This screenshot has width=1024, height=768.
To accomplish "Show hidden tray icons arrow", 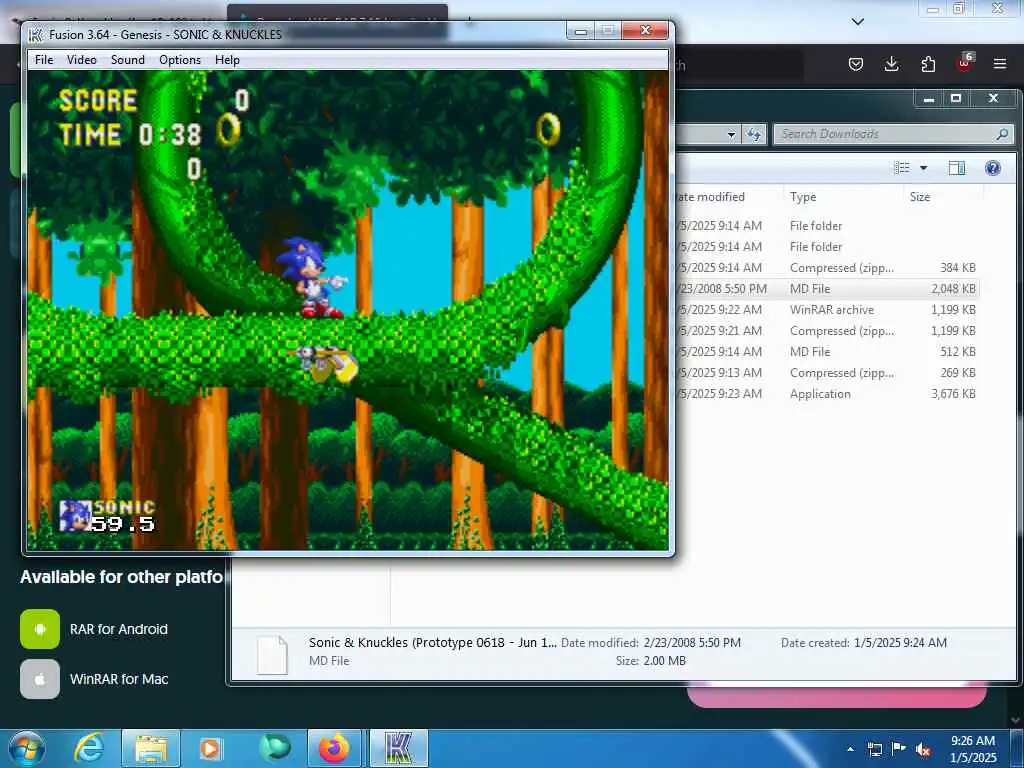I will (x=850, y=749).
